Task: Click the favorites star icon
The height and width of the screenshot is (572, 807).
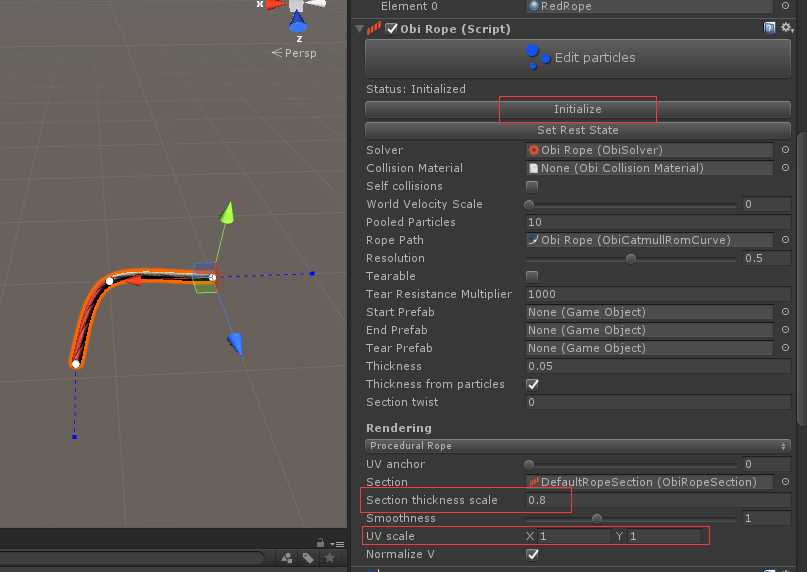Action: tap(329, 558)
